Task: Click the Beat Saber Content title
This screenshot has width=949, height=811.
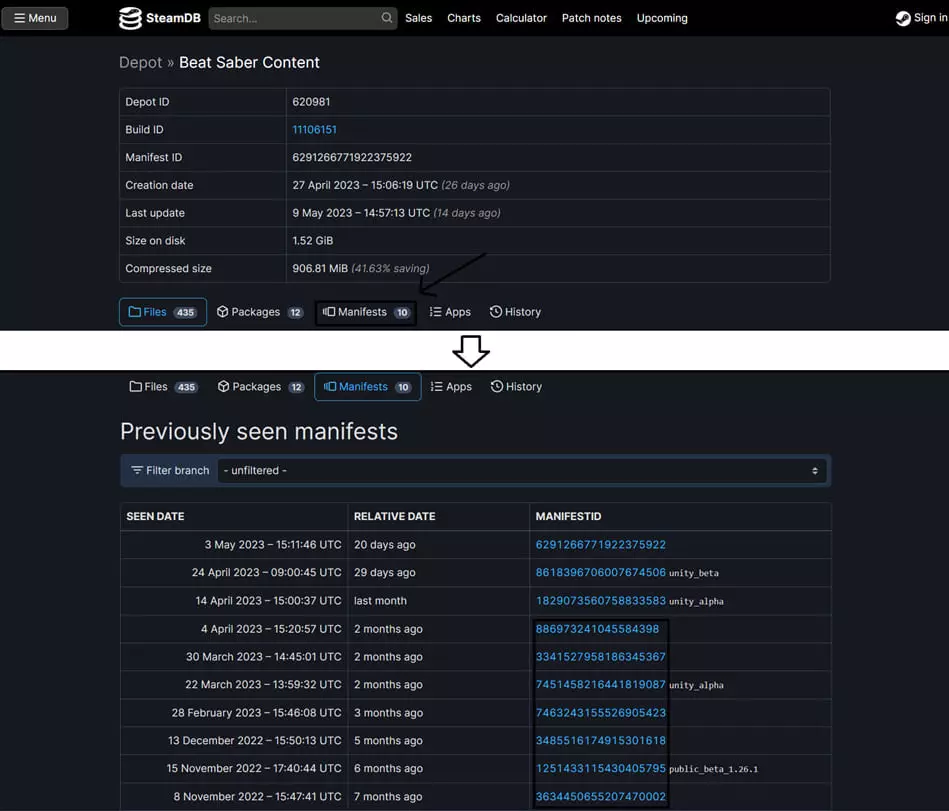Action: point(249,62)
